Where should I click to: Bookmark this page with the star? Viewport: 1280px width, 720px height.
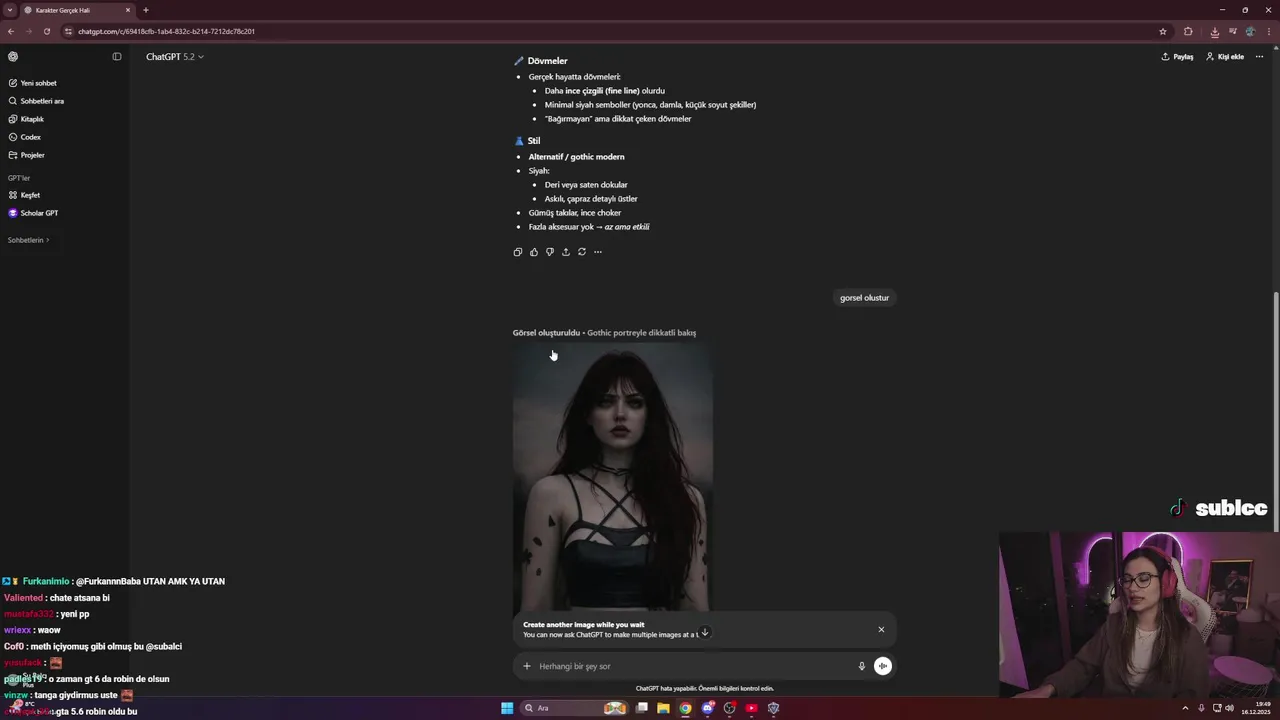[1163, 31]
